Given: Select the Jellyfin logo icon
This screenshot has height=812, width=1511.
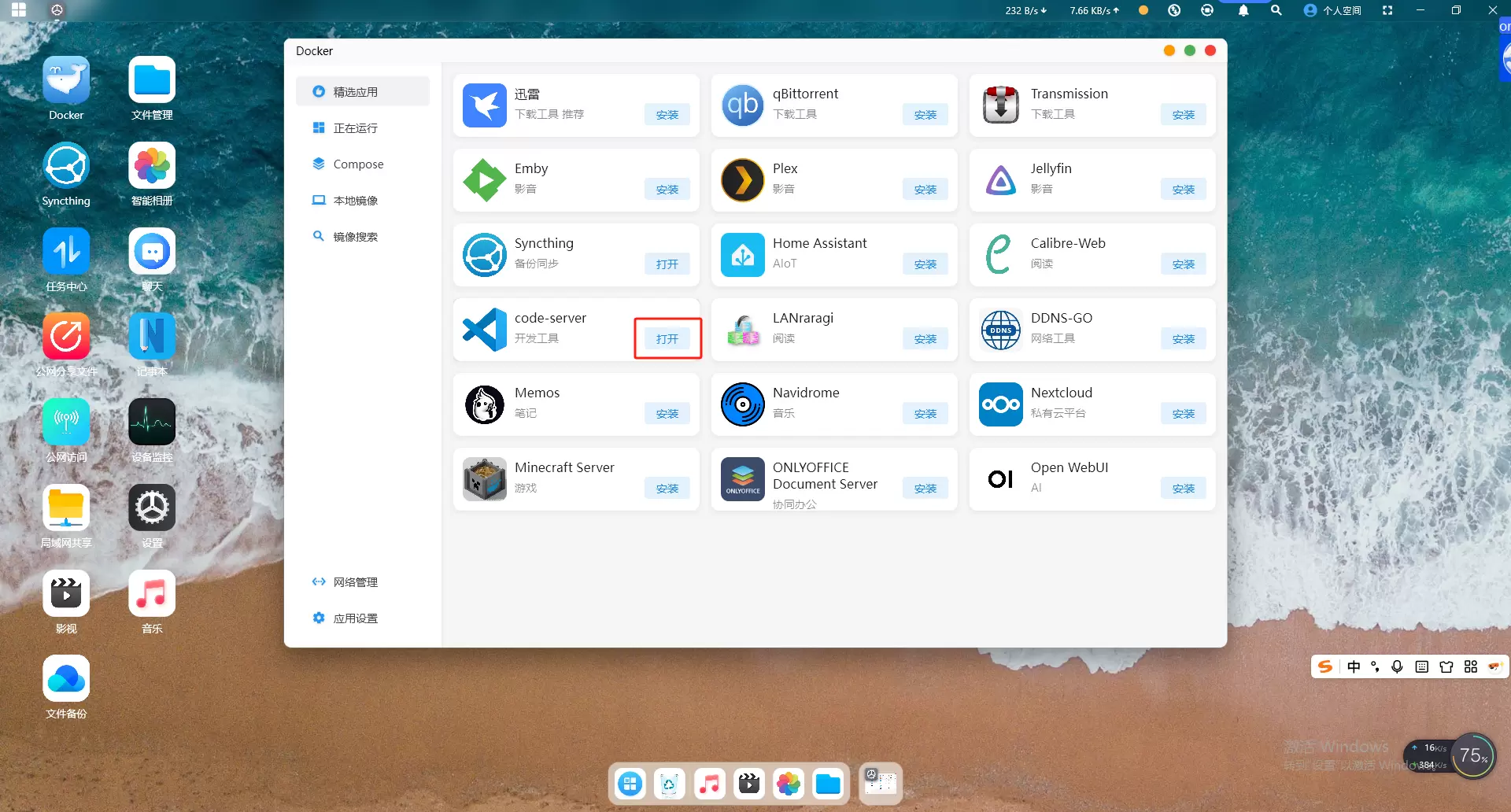Looking at the screenshot, I should coord(1000,180).
